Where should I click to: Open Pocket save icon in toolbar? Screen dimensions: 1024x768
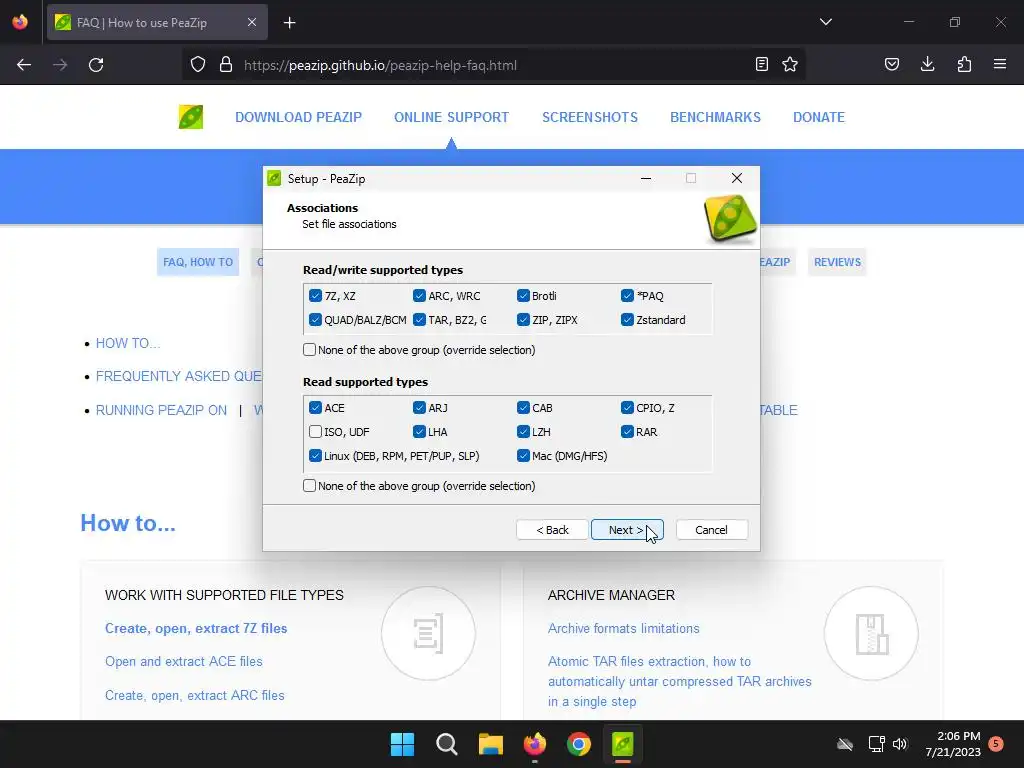pos(892,65)
